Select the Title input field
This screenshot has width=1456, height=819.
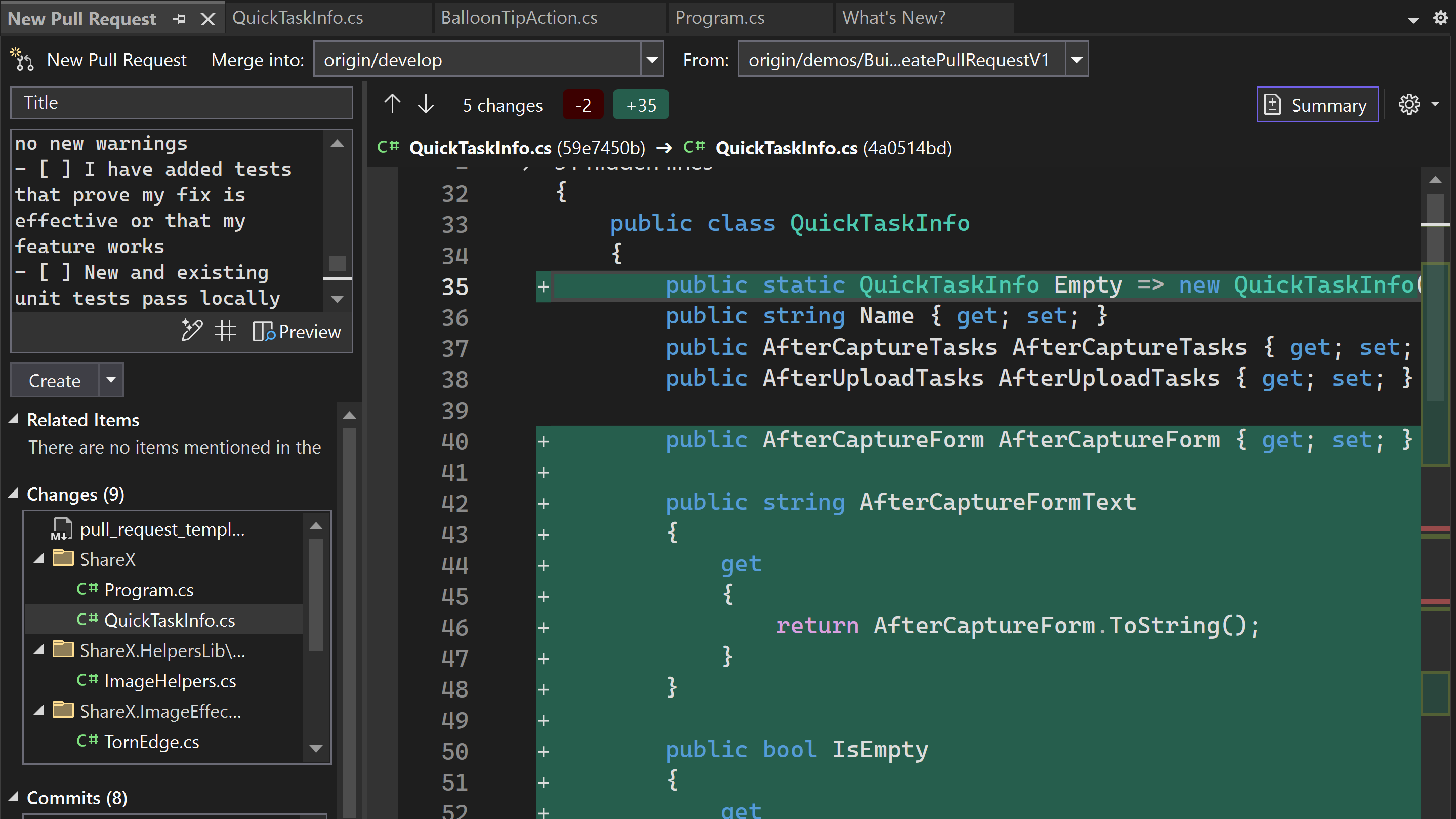(x=183, y=102)
